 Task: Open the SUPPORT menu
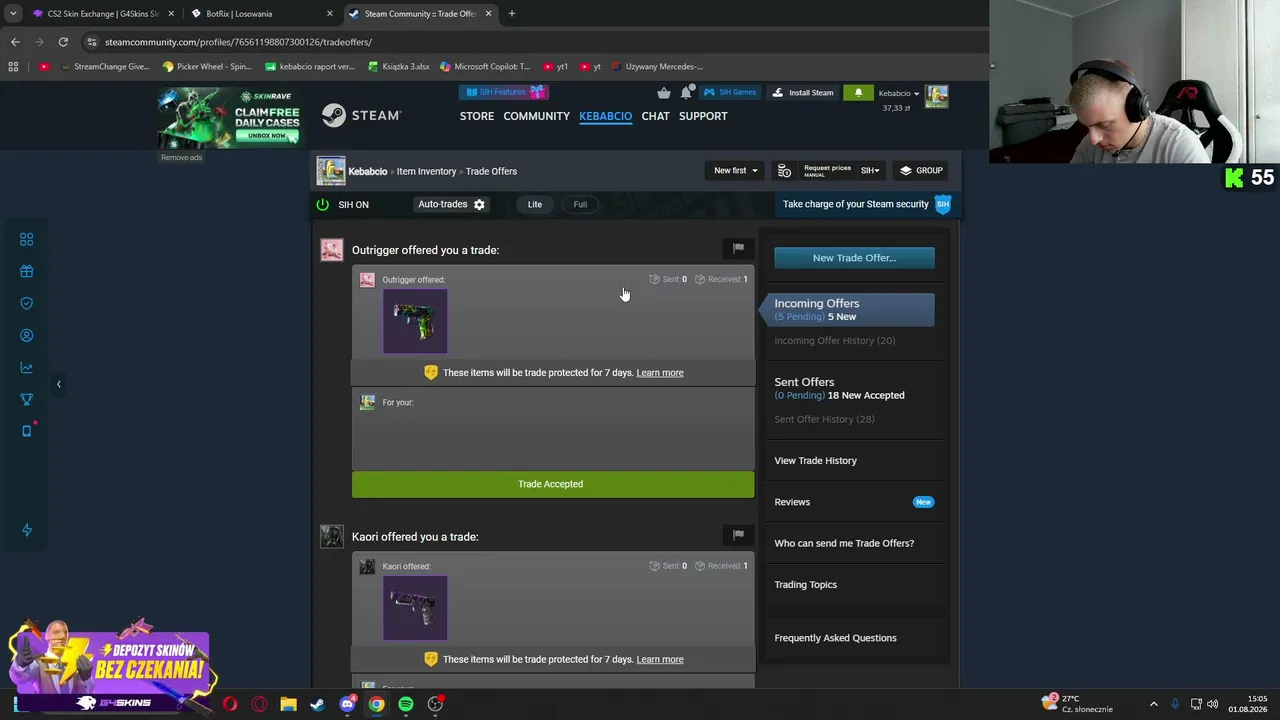coord(703,116)
